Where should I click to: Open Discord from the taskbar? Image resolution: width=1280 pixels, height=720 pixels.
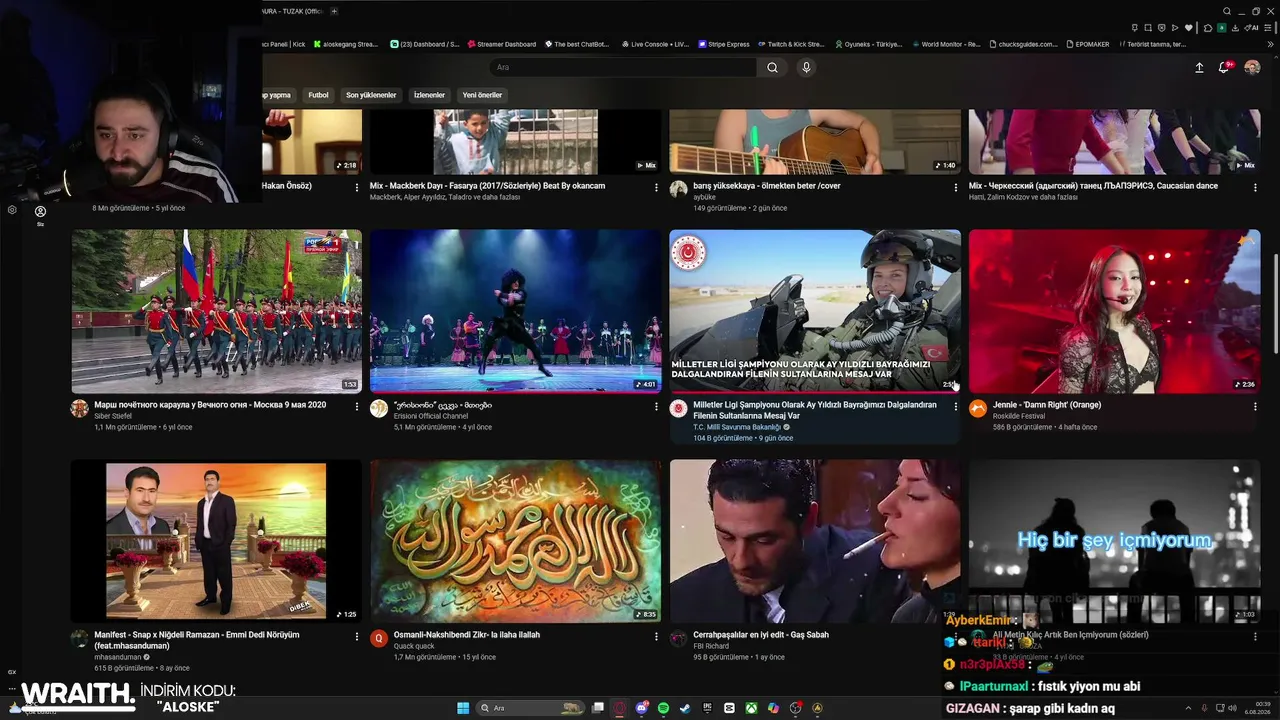[641, 708]
